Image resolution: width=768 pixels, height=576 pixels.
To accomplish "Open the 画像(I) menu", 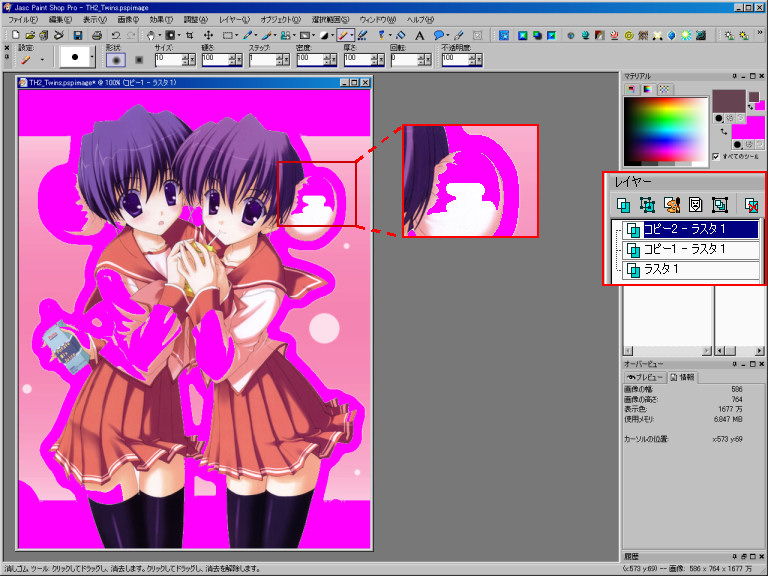I will click(x=128, y=20).
